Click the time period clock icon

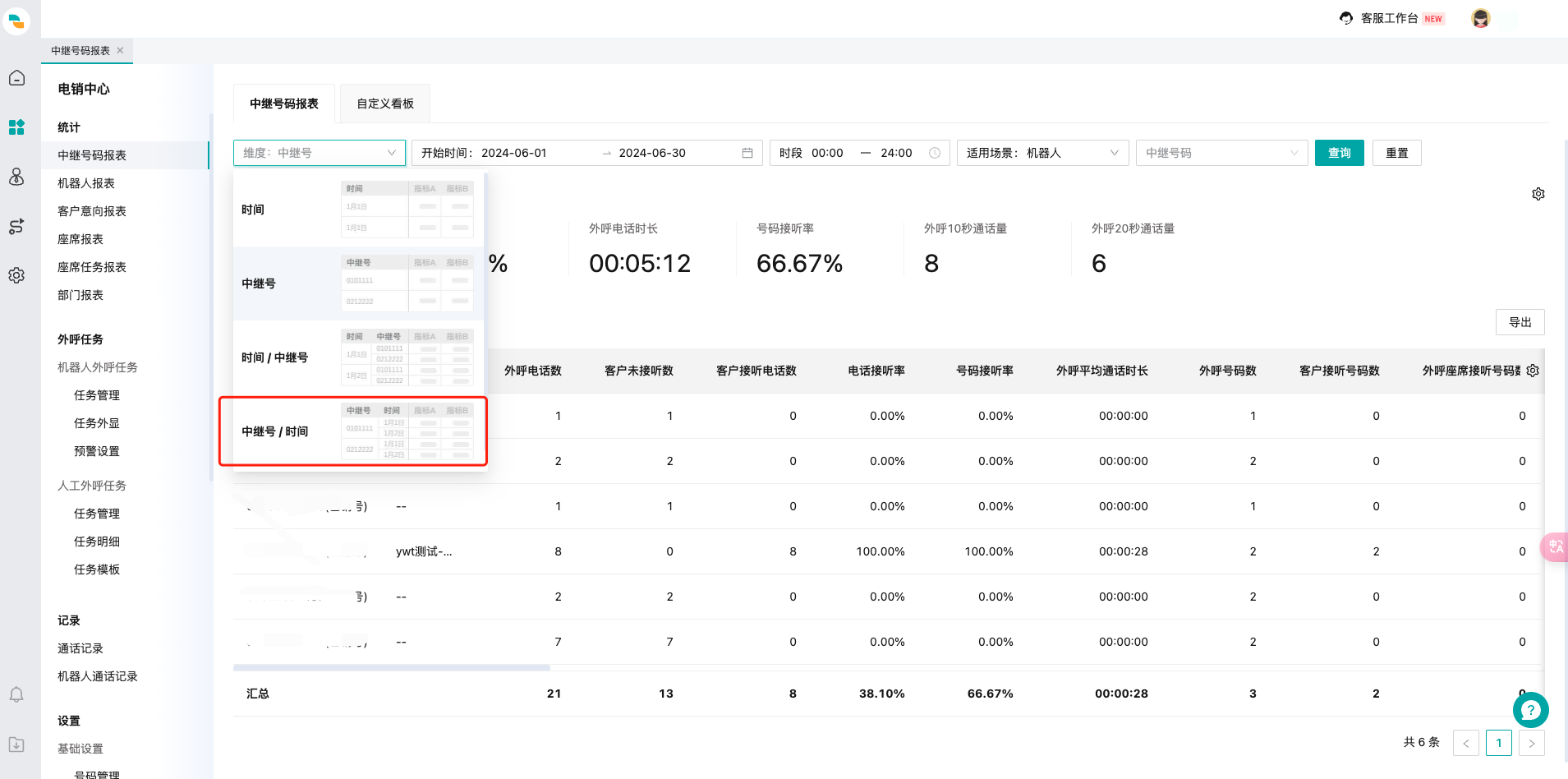tap(935, 153)
